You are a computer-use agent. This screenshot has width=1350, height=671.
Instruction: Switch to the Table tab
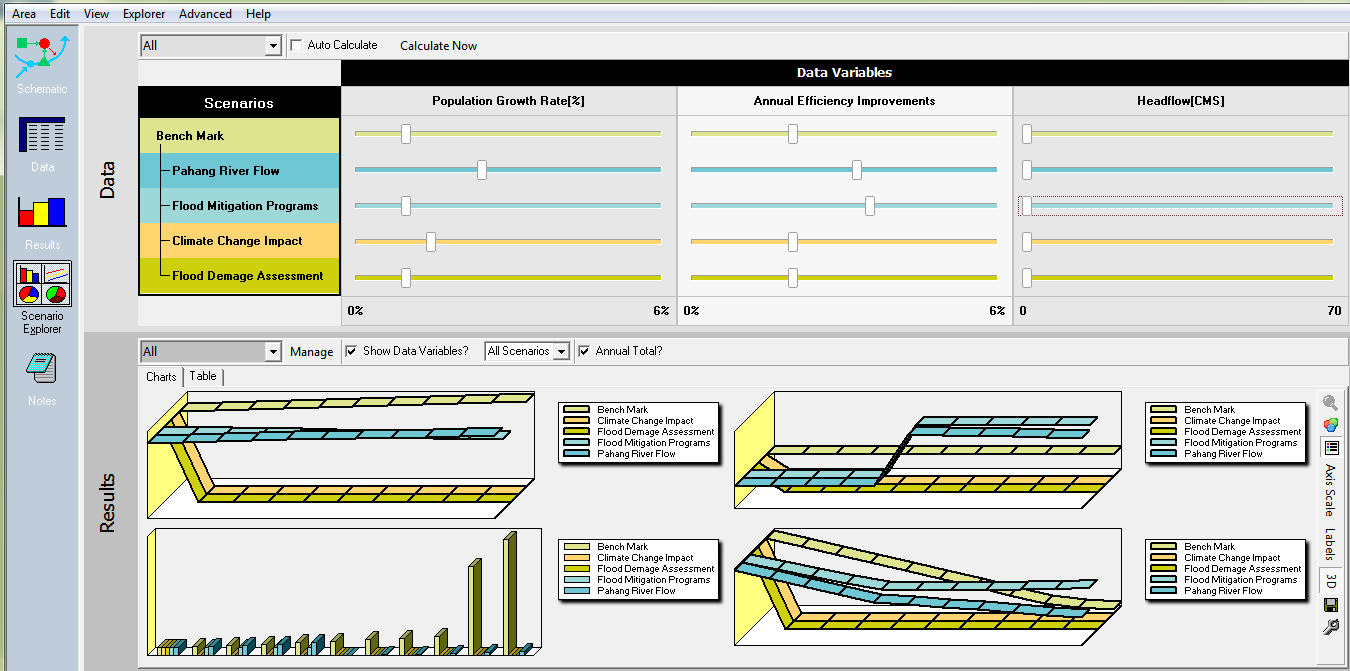tap(203, 376)
